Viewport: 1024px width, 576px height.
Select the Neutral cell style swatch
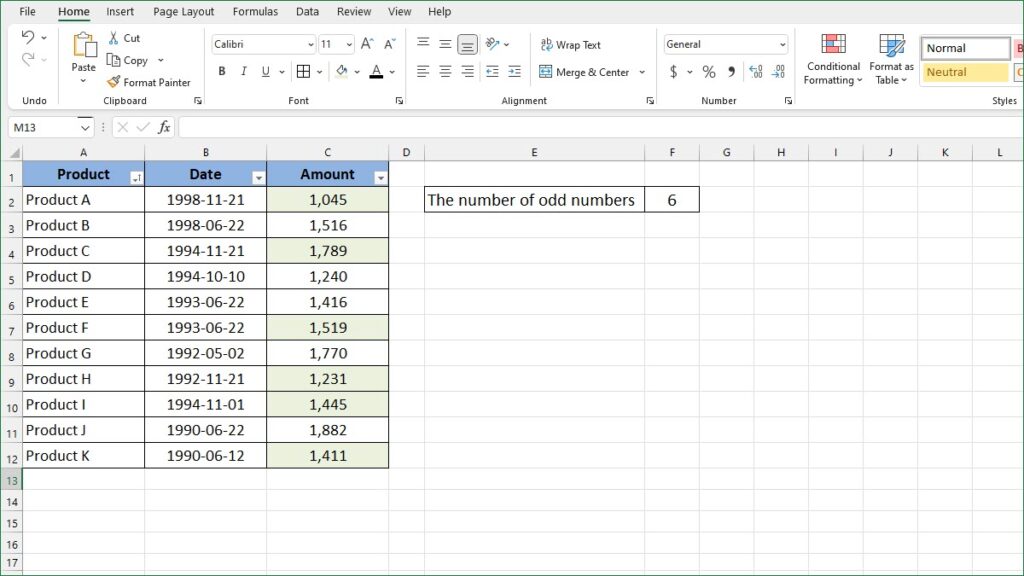pyautogui.click(x=962, y=71)
